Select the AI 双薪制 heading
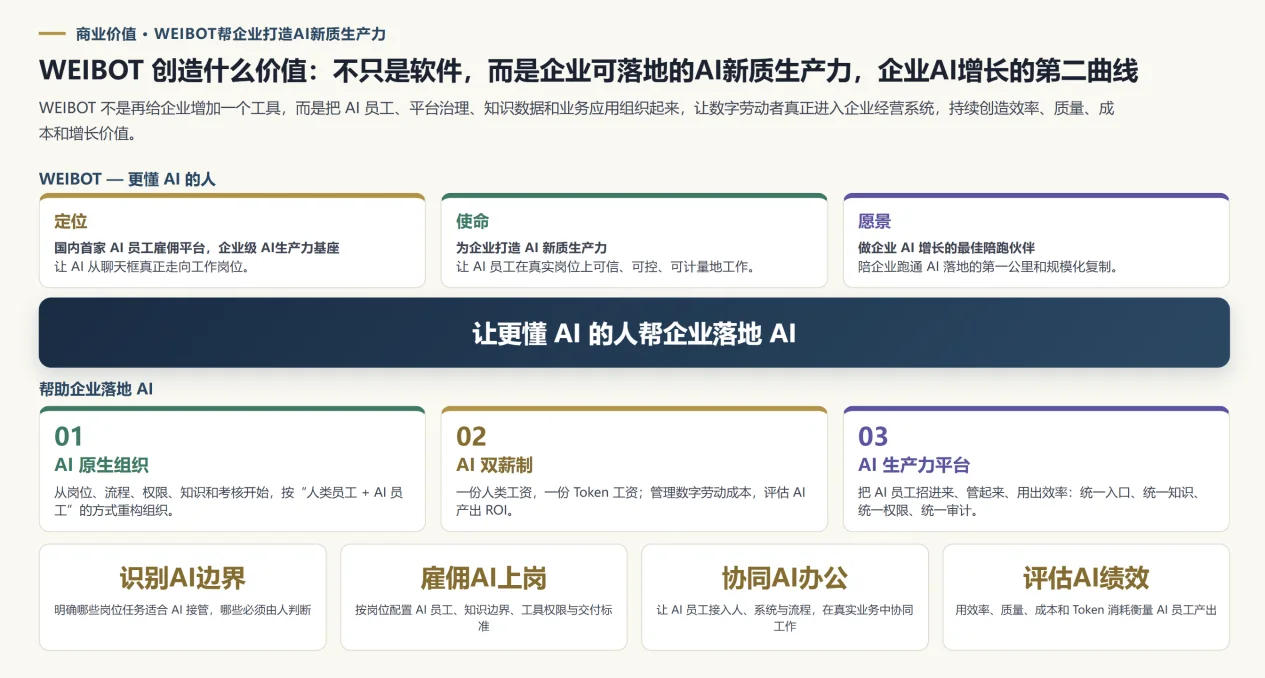This screenshot has width=1265, height=678. tap(494, 465)
